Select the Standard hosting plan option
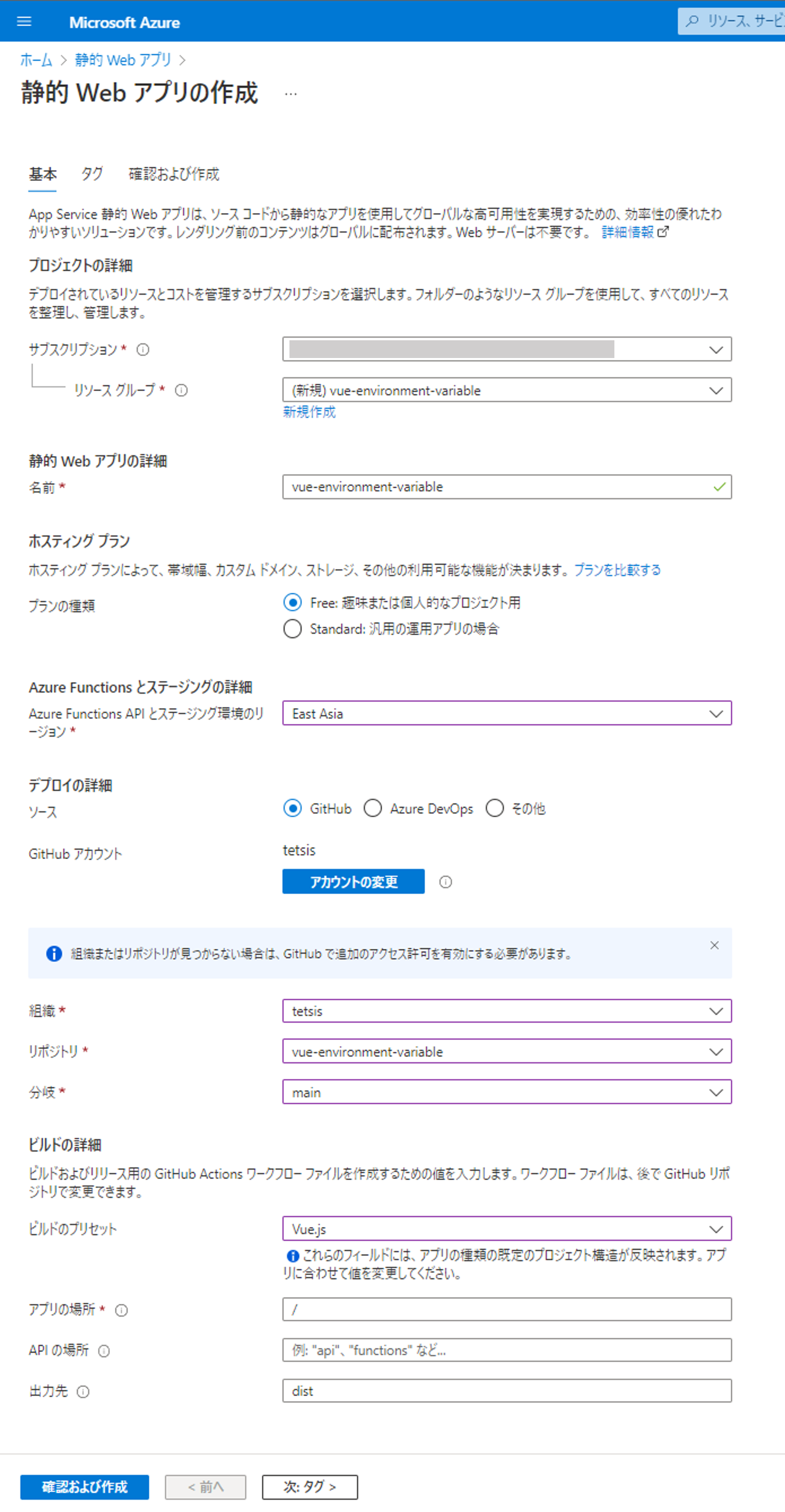This screenshot has height=1512, width=785. [x=292, y=629]
